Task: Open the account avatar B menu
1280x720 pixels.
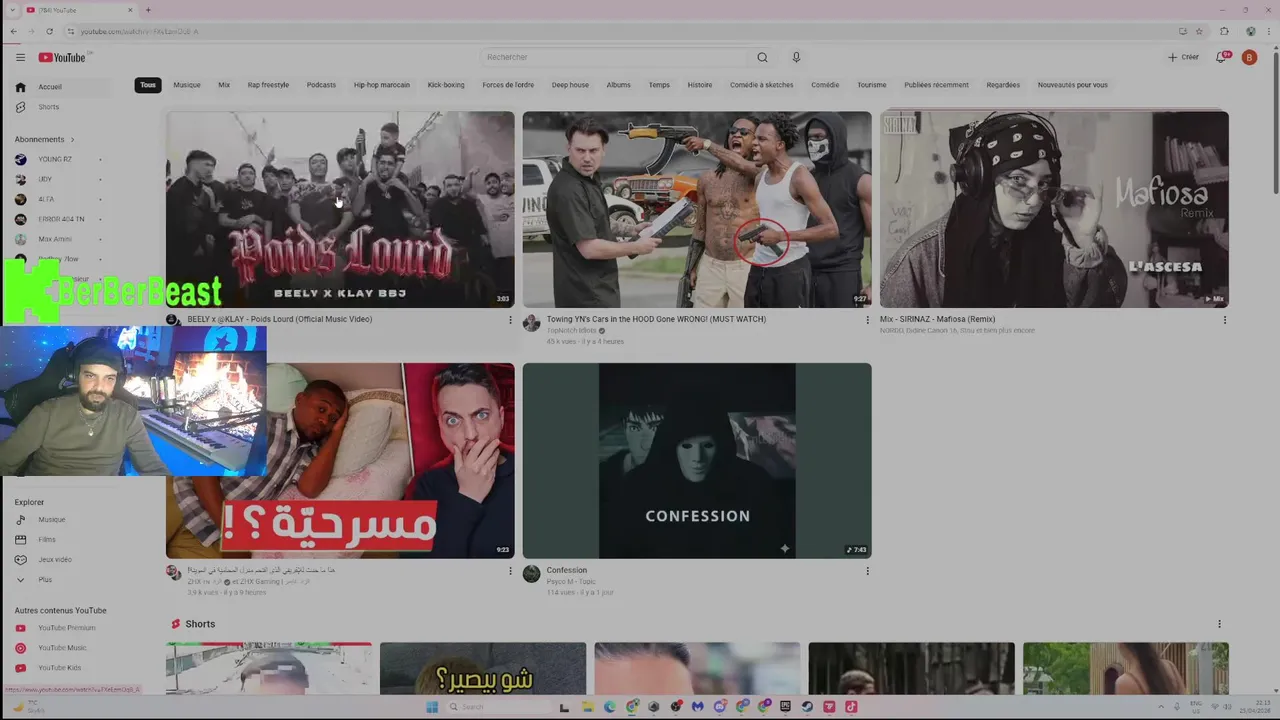Action: point(1249,57)
